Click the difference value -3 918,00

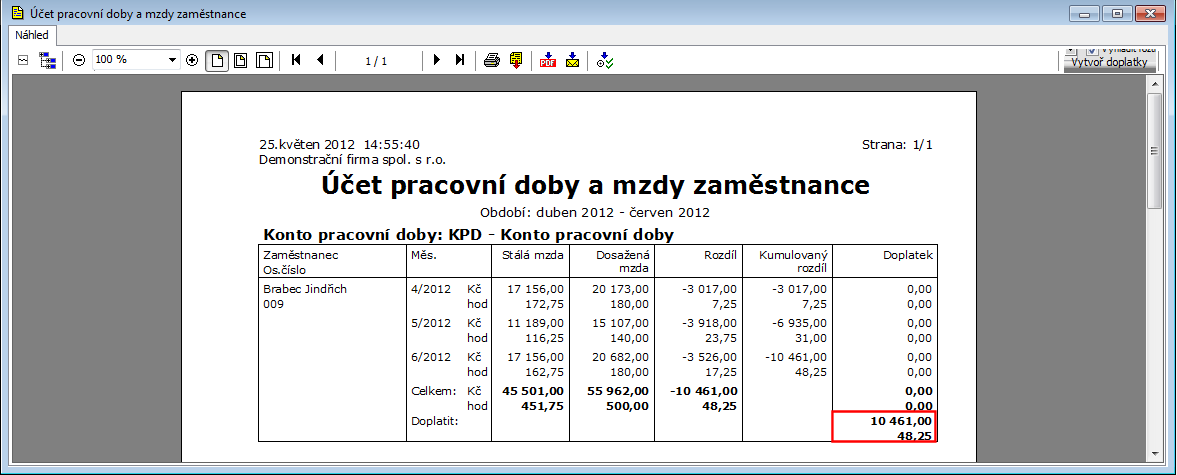[x=708, y=323]
